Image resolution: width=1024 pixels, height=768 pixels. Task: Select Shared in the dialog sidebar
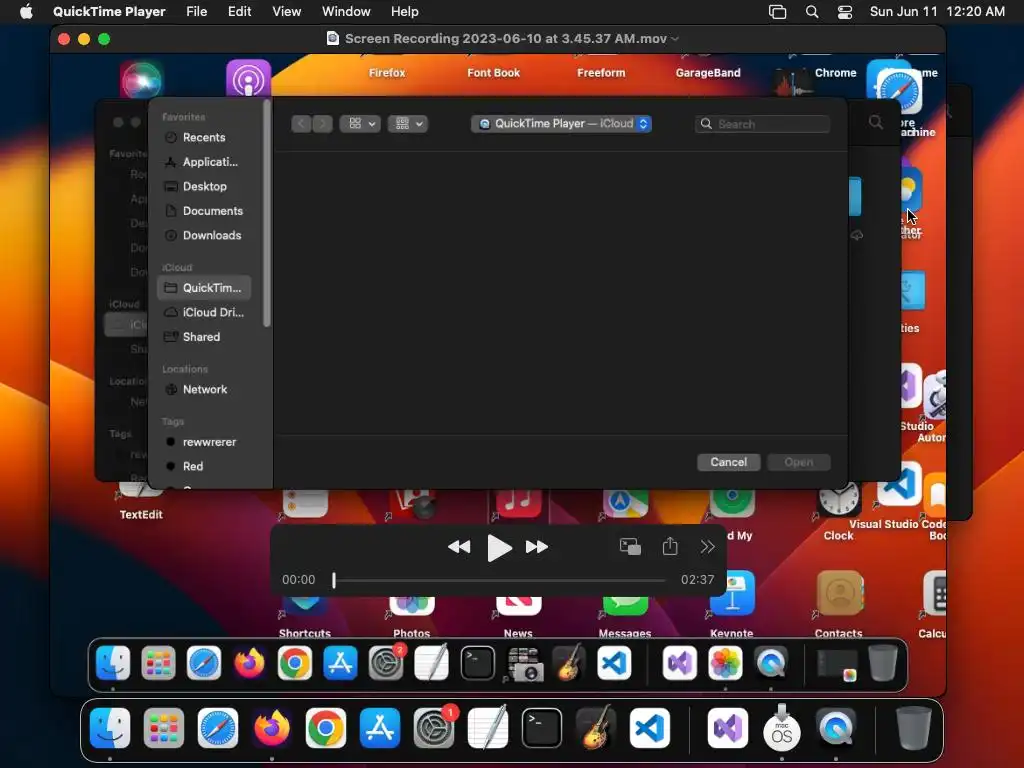204,337
